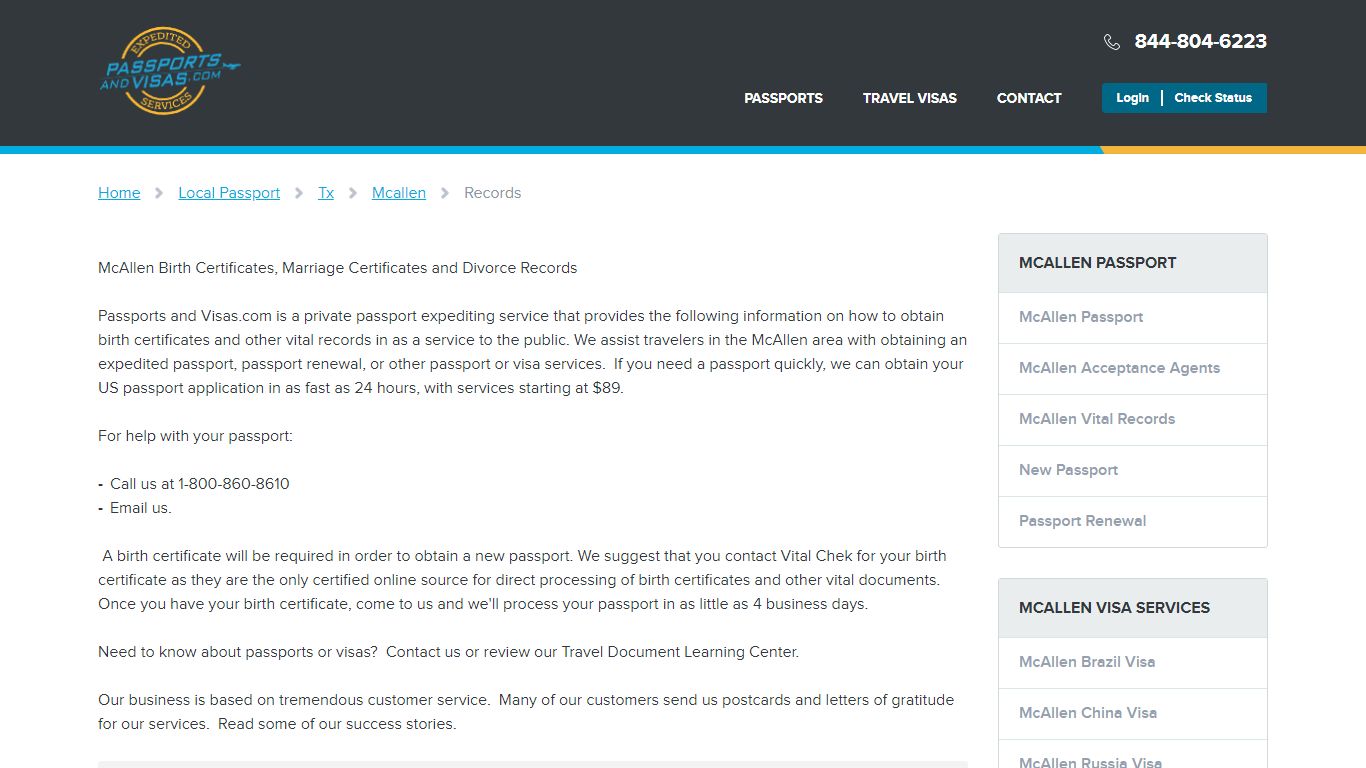The width and height of the screenshot is (1366, 768).
Task: Click the Login button
Action: point(1132,98)
